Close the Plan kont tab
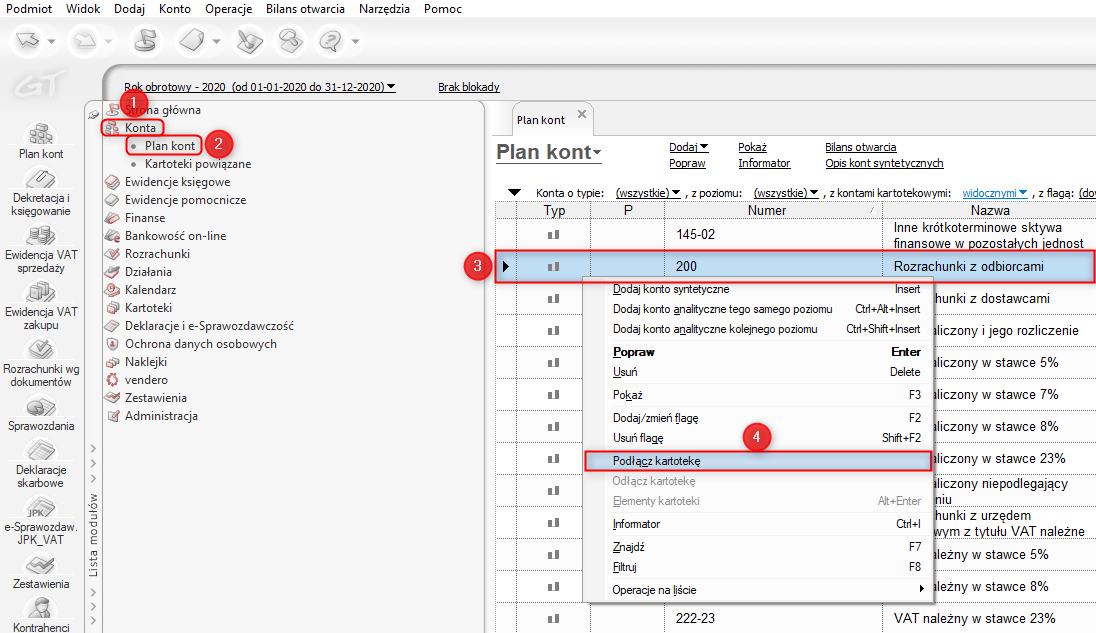1096x633 pixels. point(582,115)
